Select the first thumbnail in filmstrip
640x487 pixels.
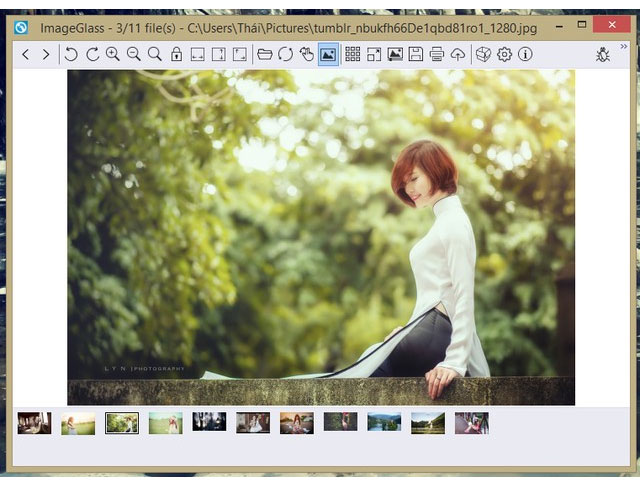click(x=34, y=423)
